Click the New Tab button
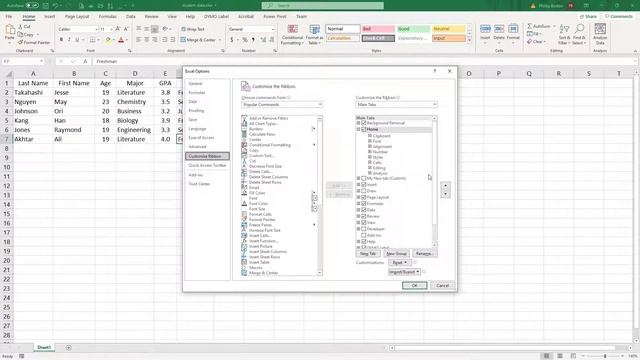This screenshot has height=360, width=640. pos(368,254)
